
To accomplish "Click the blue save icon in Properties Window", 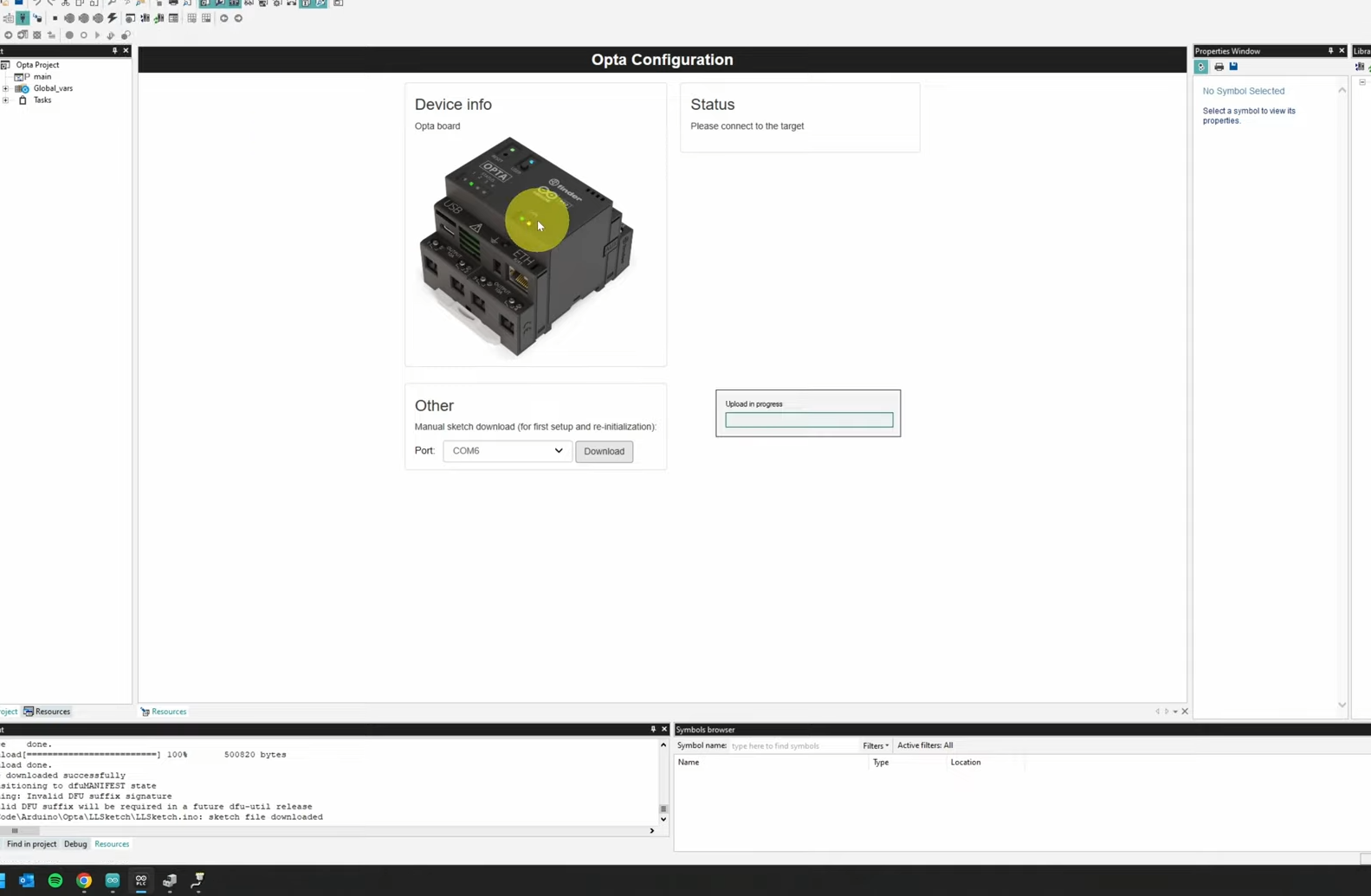I will (x=1233, y=67).
